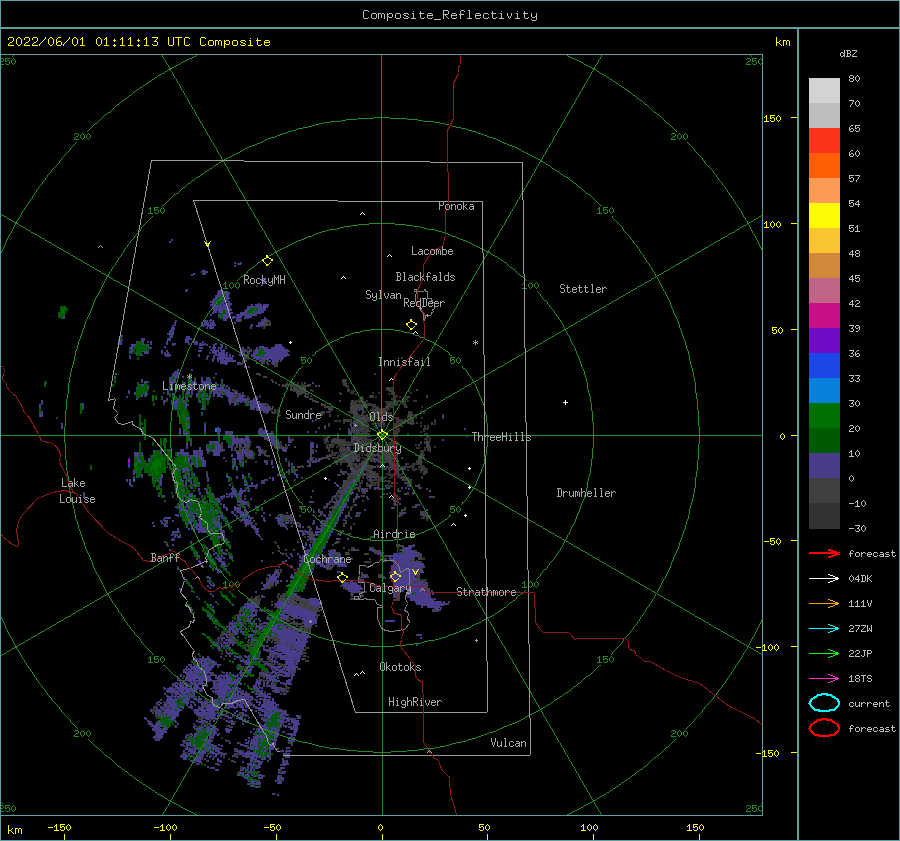Image resolution: width=900 pixels, height=841 pixels.
Task: Select the white 04DK arrow icon
Action: [824, 579]
